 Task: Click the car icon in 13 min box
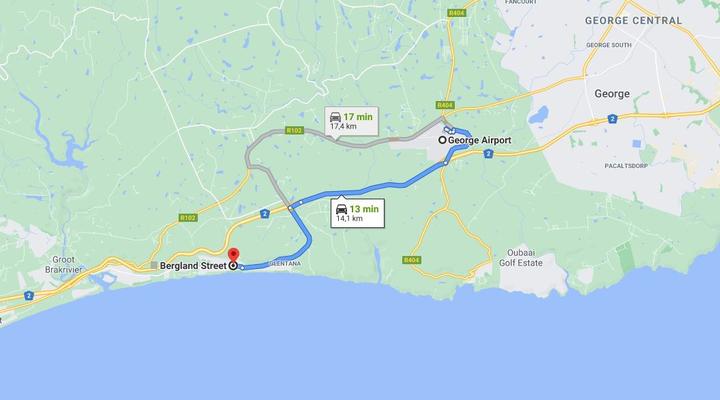pyautogui.click(x=341, y=209)
